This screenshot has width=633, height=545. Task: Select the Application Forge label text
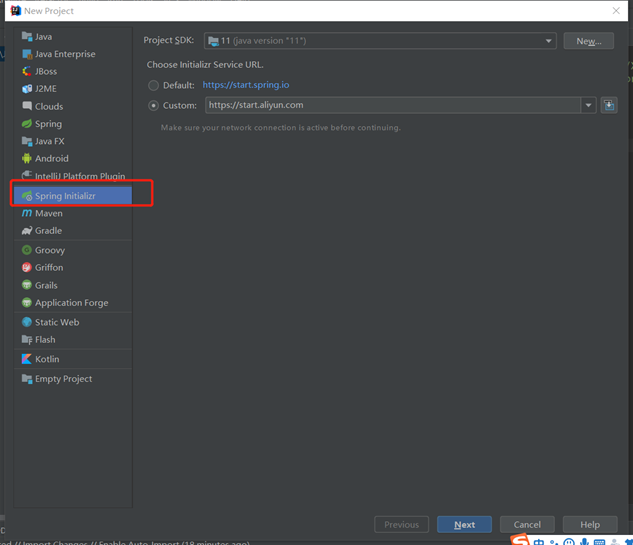[71, 303]
